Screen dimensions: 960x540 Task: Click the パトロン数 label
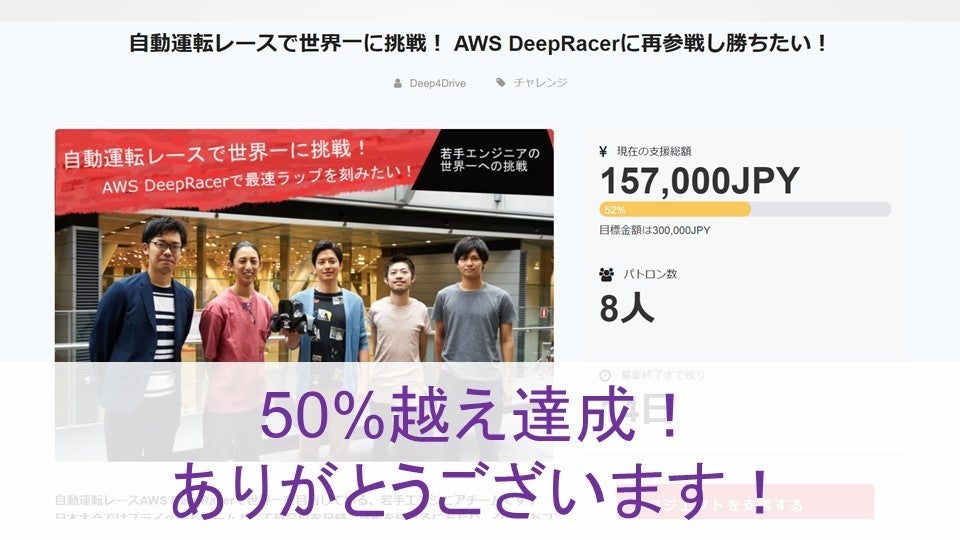tap(650, 274)
